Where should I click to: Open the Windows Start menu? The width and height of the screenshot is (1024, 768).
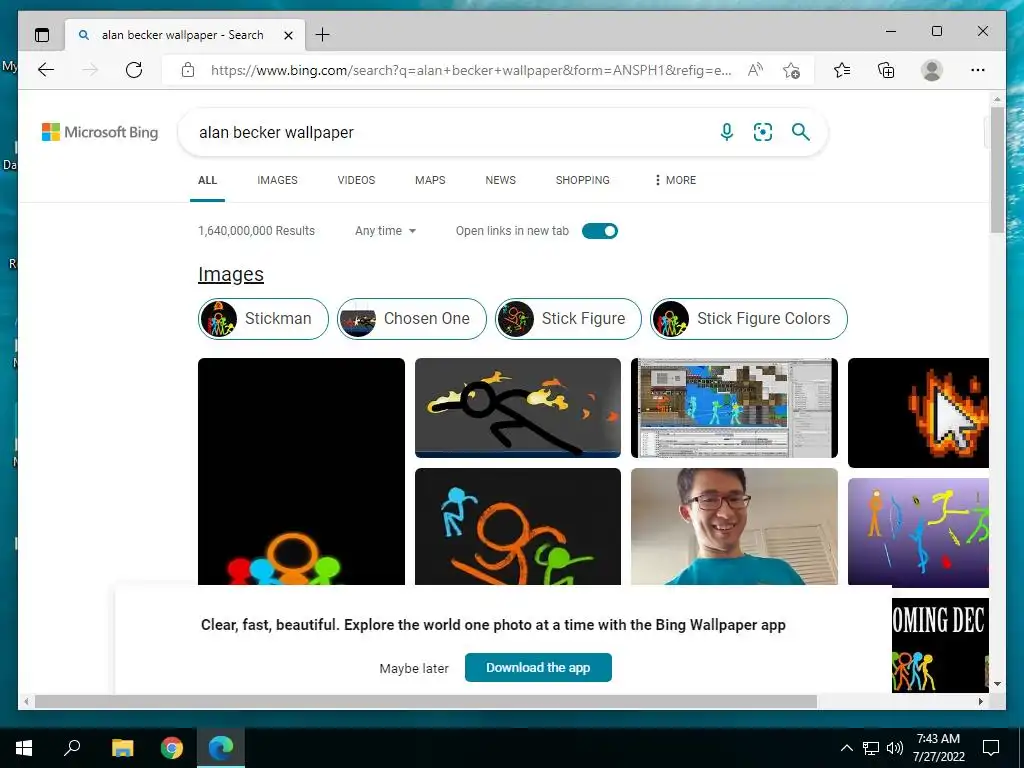click(24, 748)
